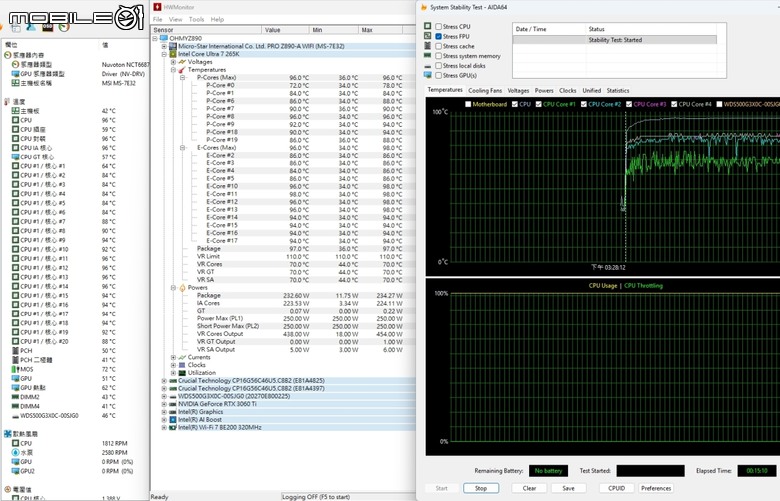Image resolution: width=780 pixels, height=501 pixels.
Task: Click the Intel Core Ultra CPU icon
Action: [173, 54]
